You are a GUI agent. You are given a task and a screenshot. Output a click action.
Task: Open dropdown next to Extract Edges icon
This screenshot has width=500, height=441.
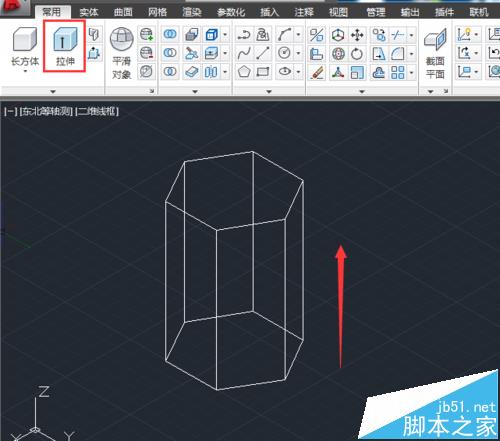[225, 34]
